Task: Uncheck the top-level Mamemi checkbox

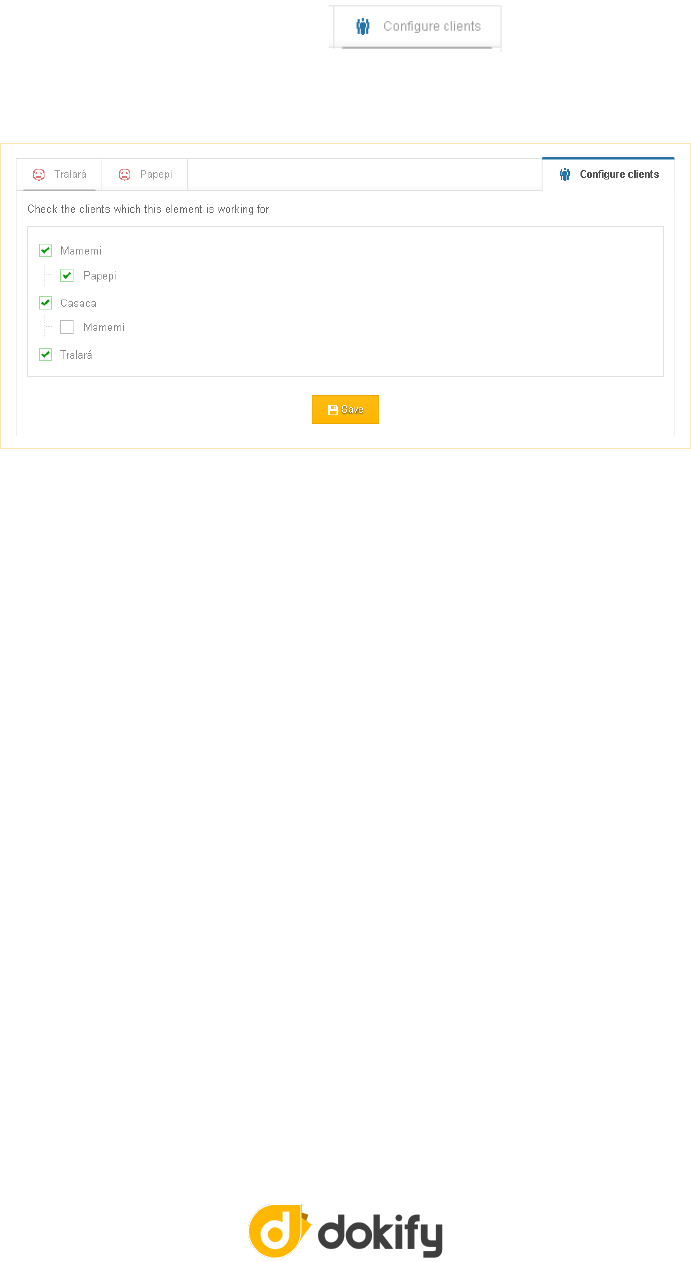Action: tap(45, 251)
